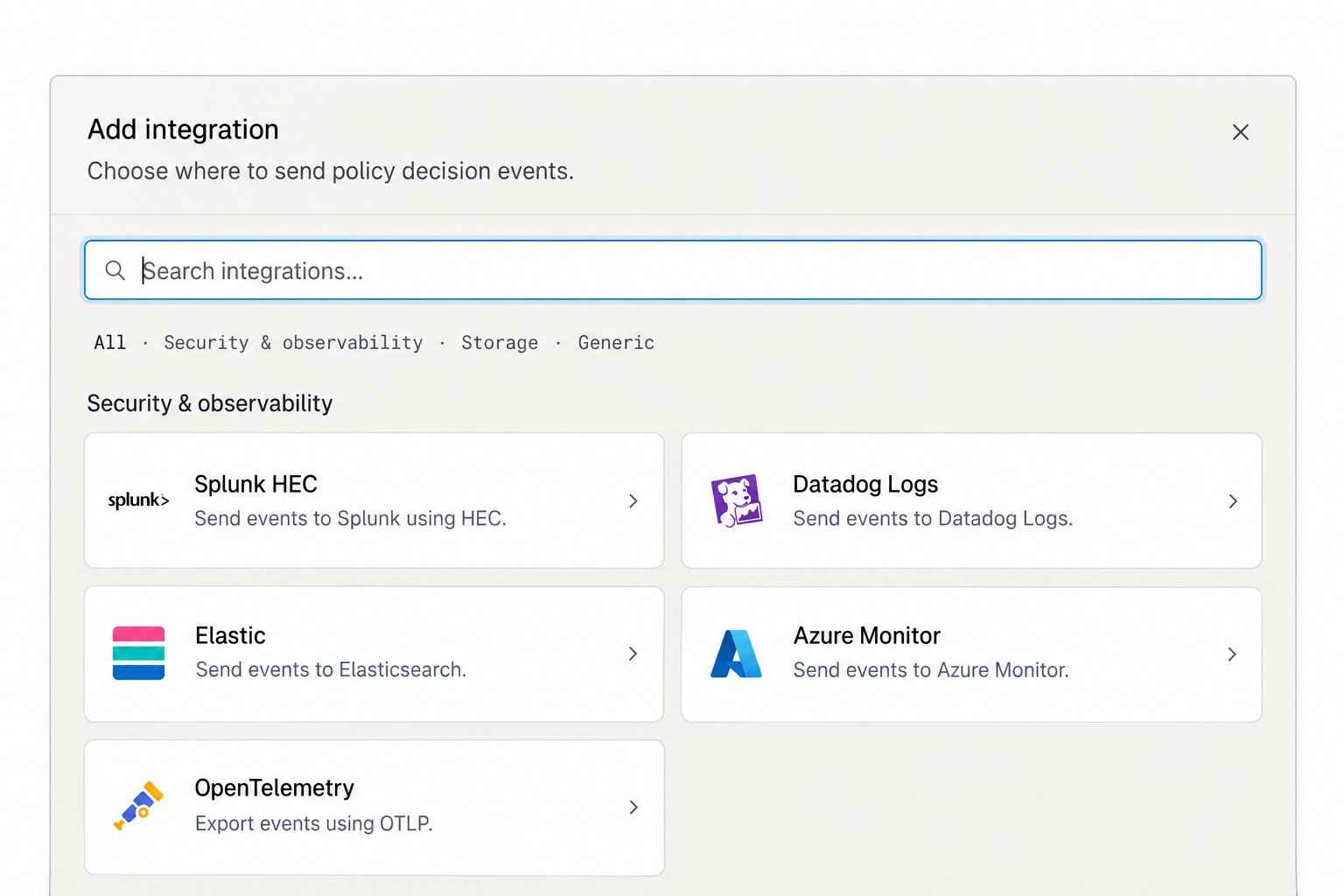Click 'Send events to Datadog Logs.' text
This screenshot has height=896, width=1344.
[933, 519]
